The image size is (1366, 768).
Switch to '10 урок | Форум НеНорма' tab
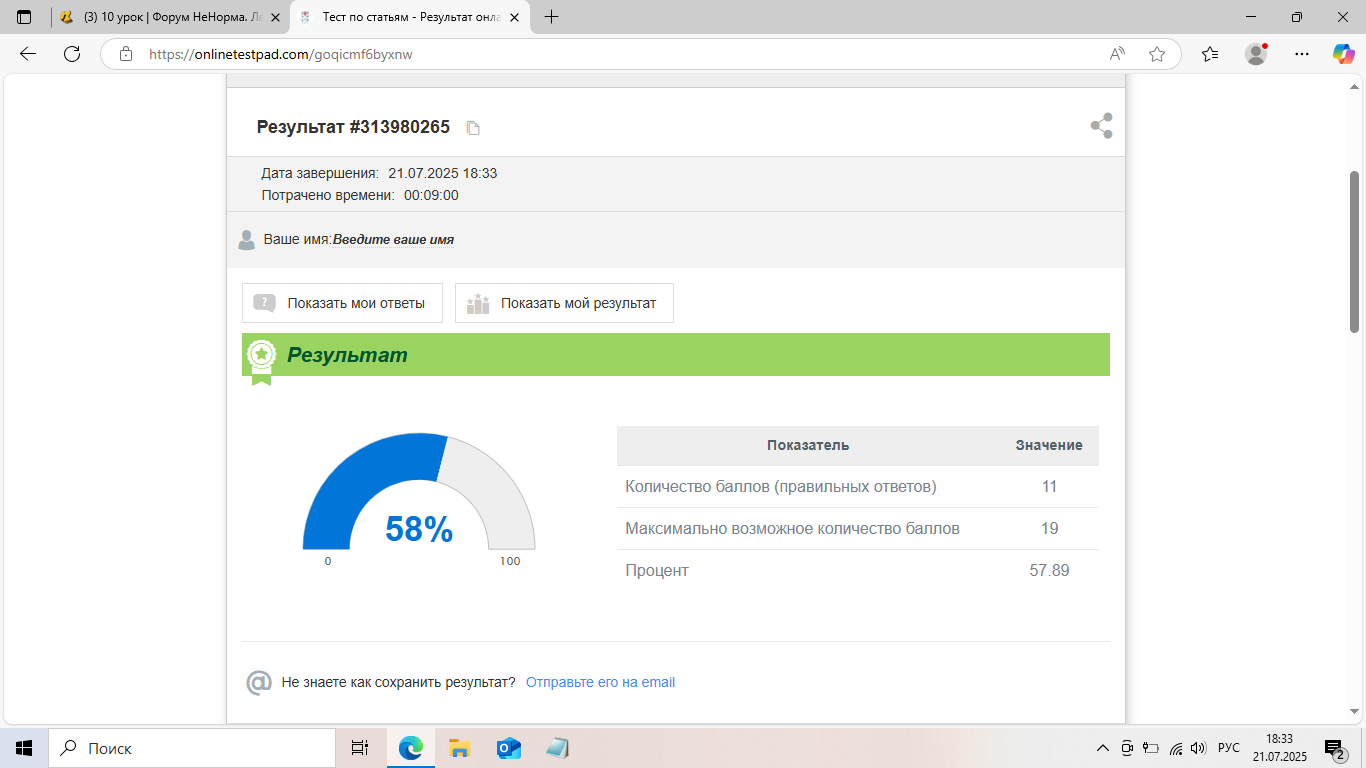click(170, 17)
